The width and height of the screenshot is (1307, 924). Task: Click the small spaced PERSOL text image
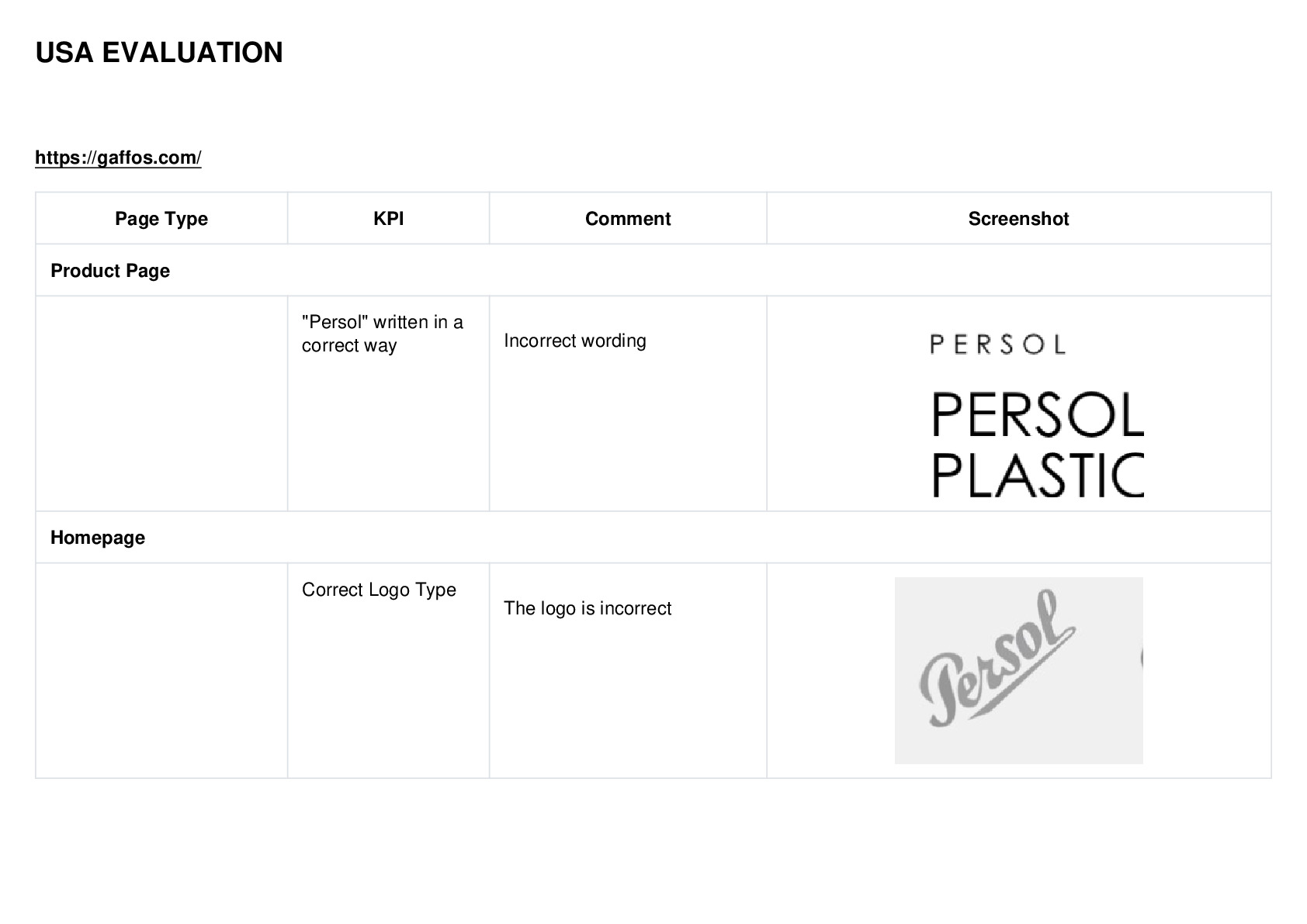pyautogui.click(x=997, y=344)
